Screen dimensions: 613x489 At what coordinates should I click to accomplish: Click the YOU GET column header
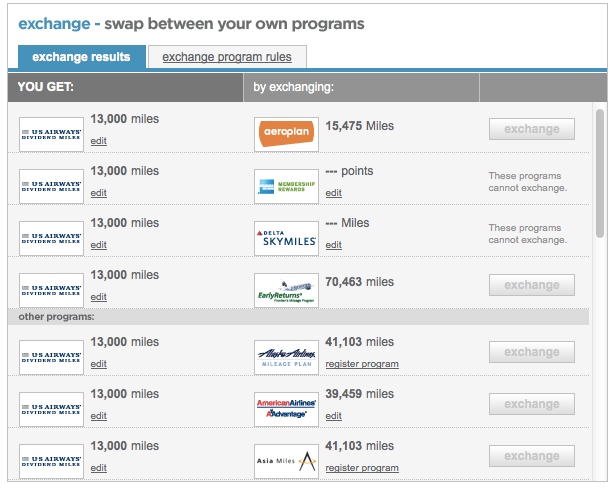(x=125, y=87)
